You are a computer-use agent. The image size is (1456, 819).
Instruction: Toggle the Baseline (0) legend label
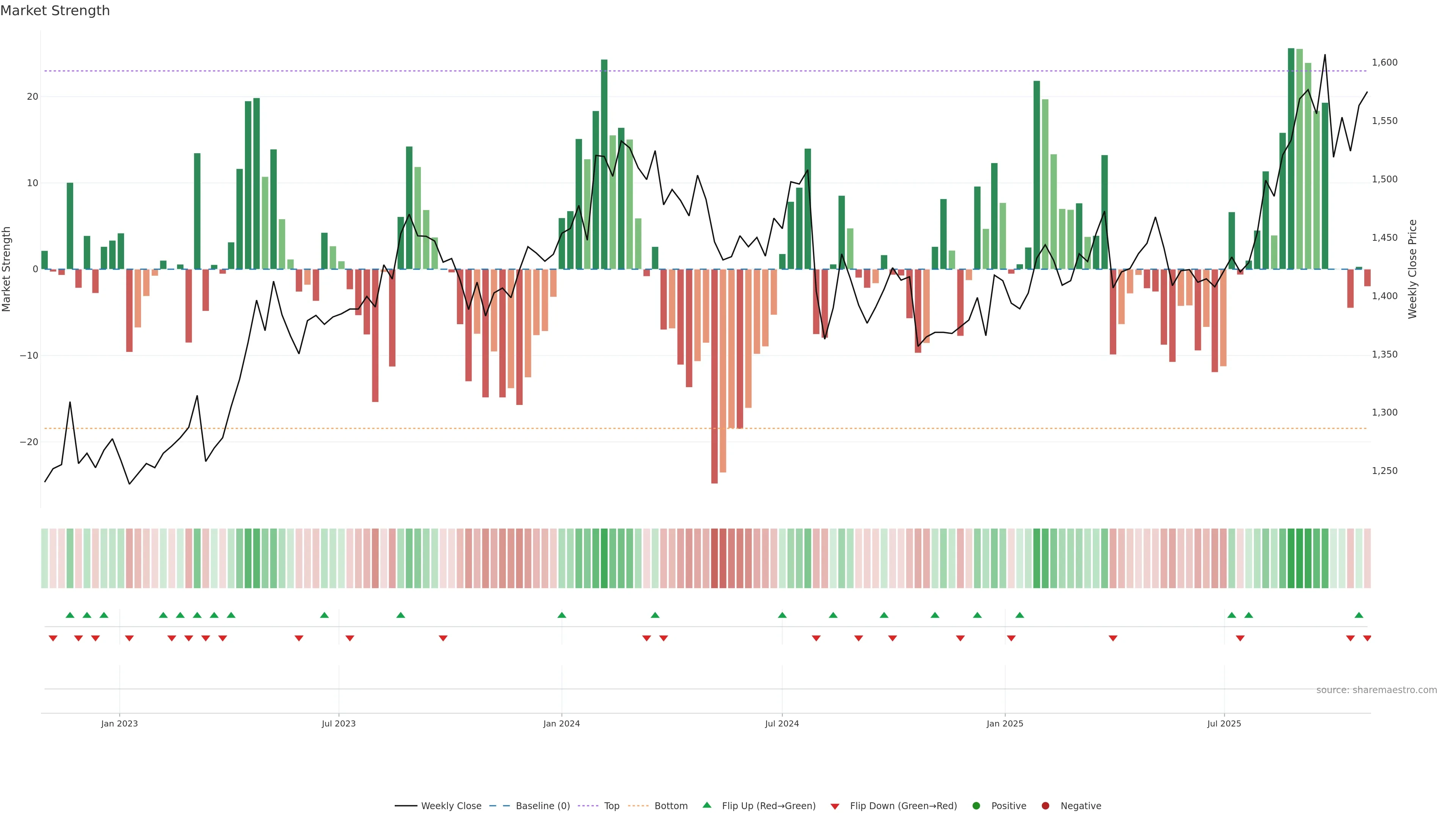click(543, 806)
